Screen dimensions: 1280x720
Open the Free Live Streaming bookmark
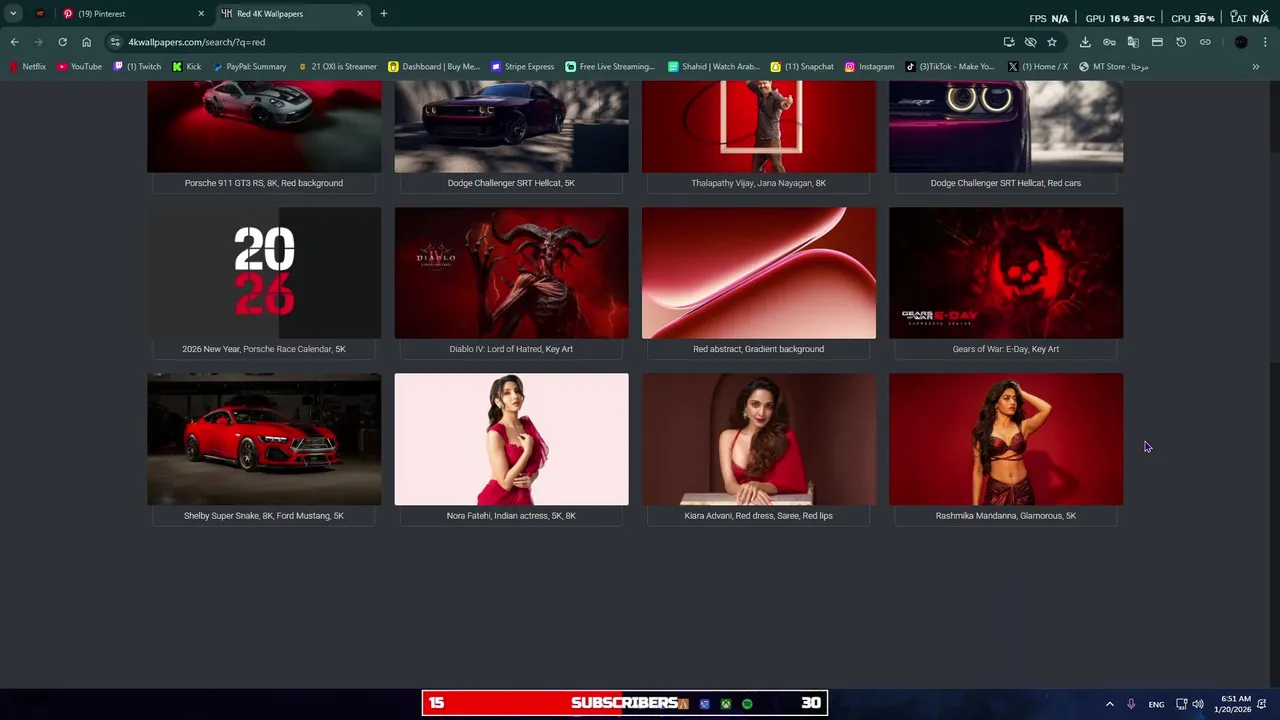610,67
